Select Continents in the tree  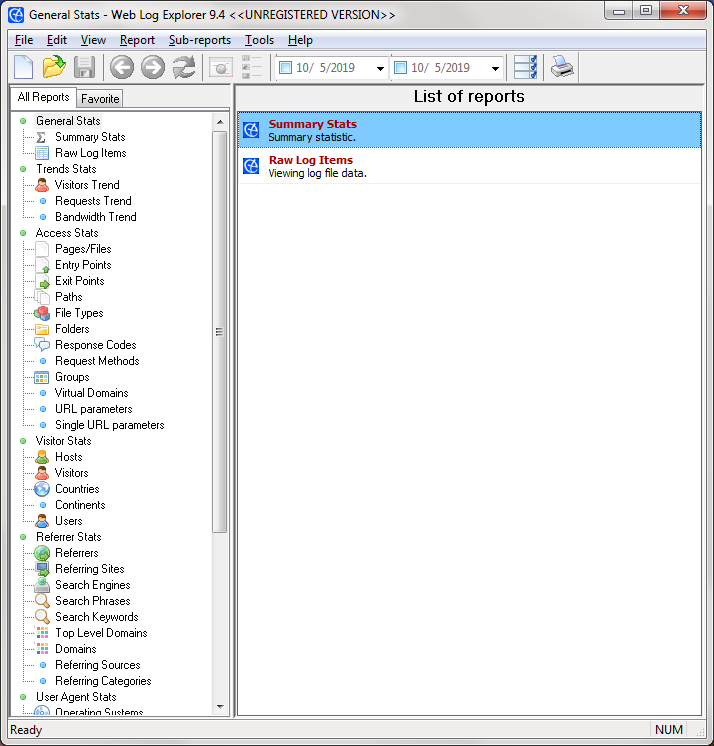[x=80, y=505]
